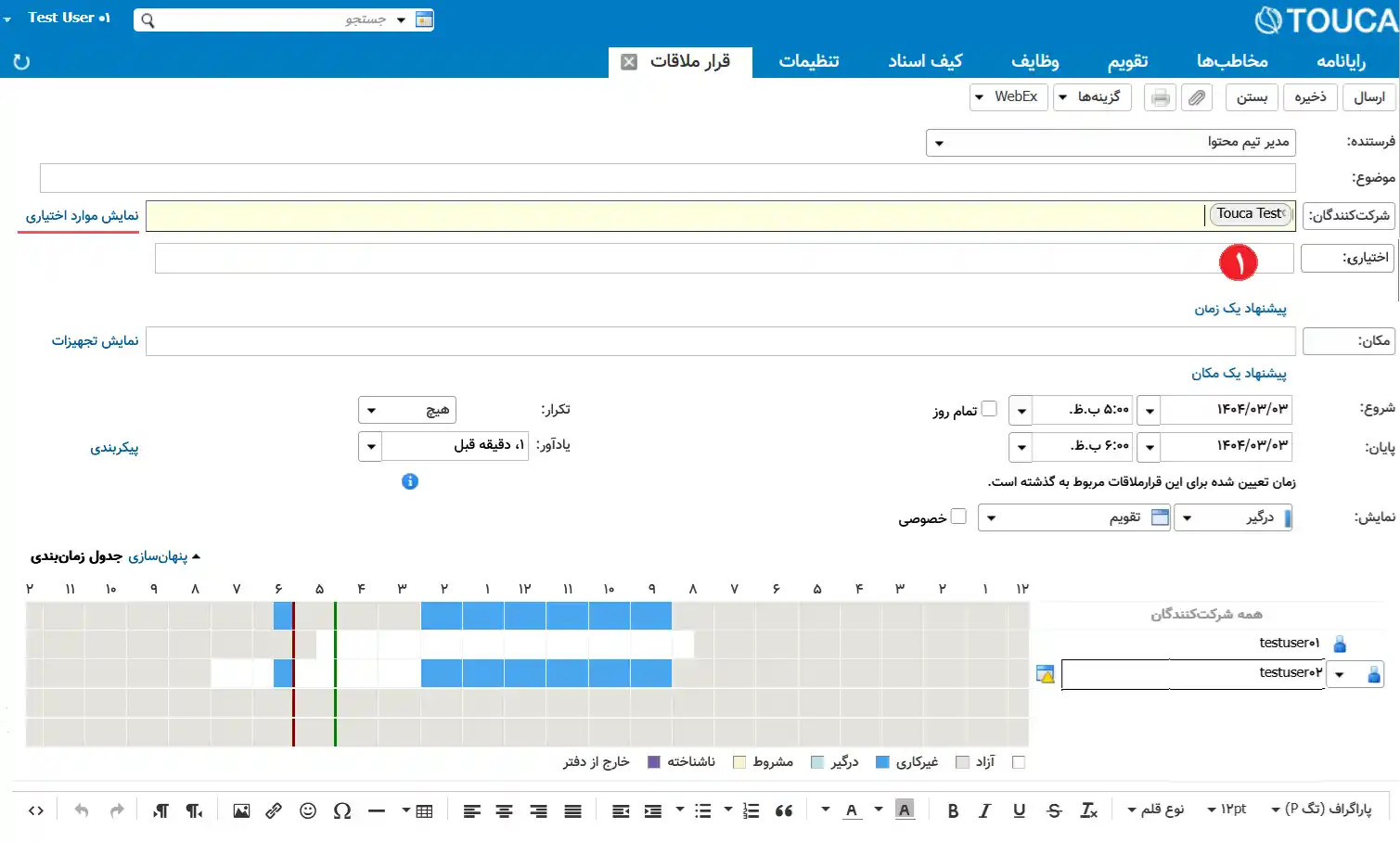The width and height of the screenshot is (1400, 842).
Task: Click the موضوع input field
Action: click(668, 178)
